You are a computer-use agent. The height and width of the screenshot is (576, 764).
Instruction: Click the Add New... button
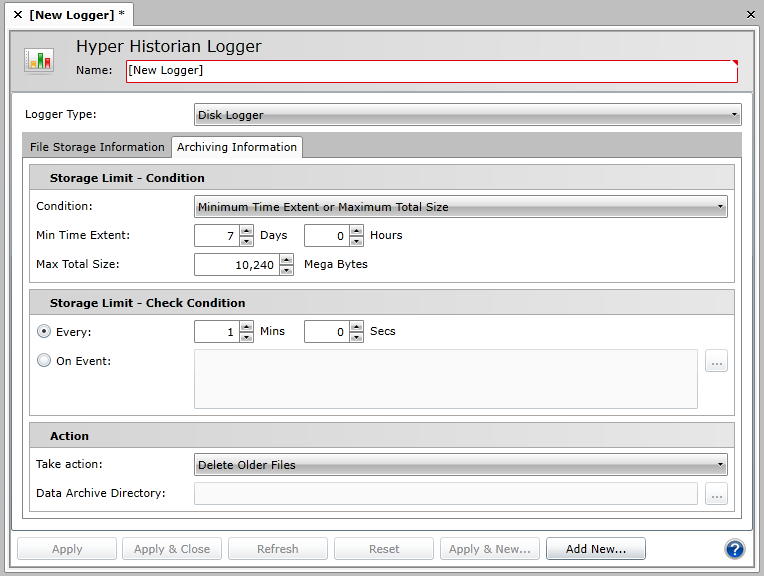tap(596, 549)
